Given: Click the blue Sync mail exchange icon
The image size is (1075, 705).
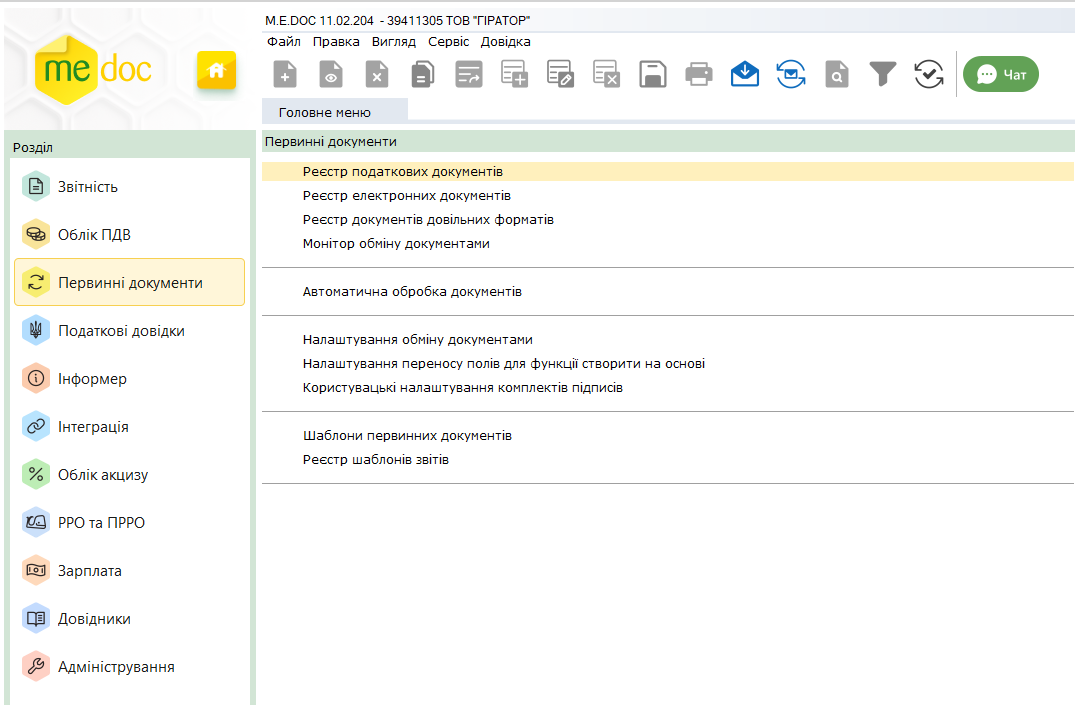Looking at the screenshot, I should (x=790, y=74).
